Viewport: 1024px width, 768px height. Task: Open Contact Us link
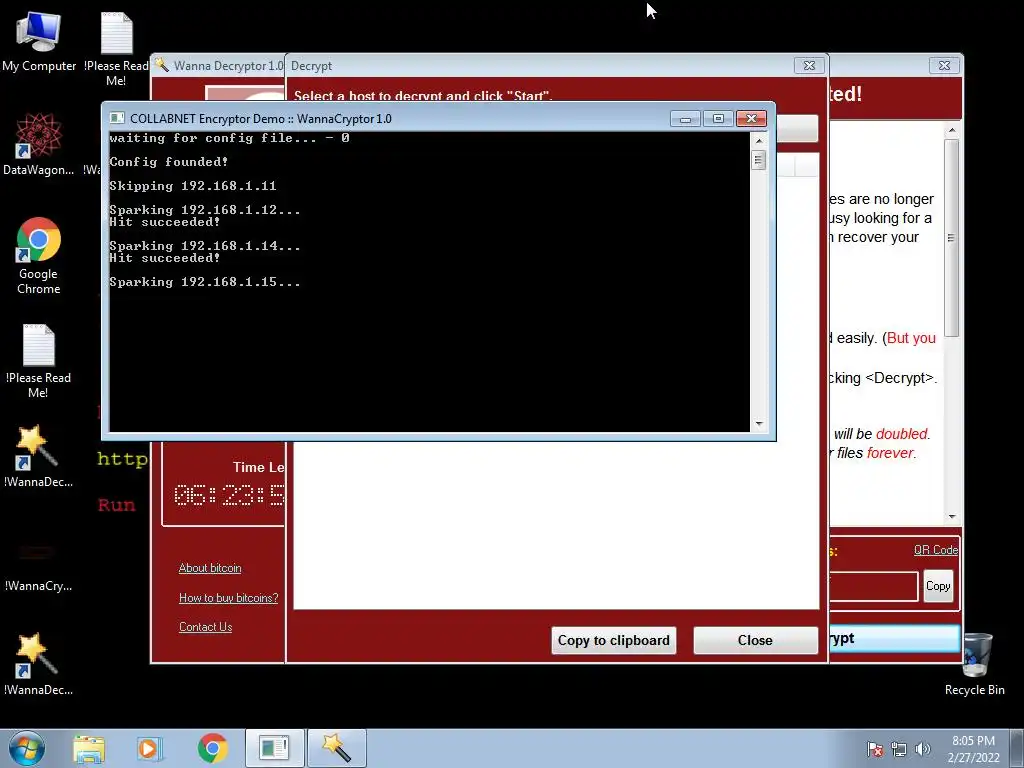point(206,627)
